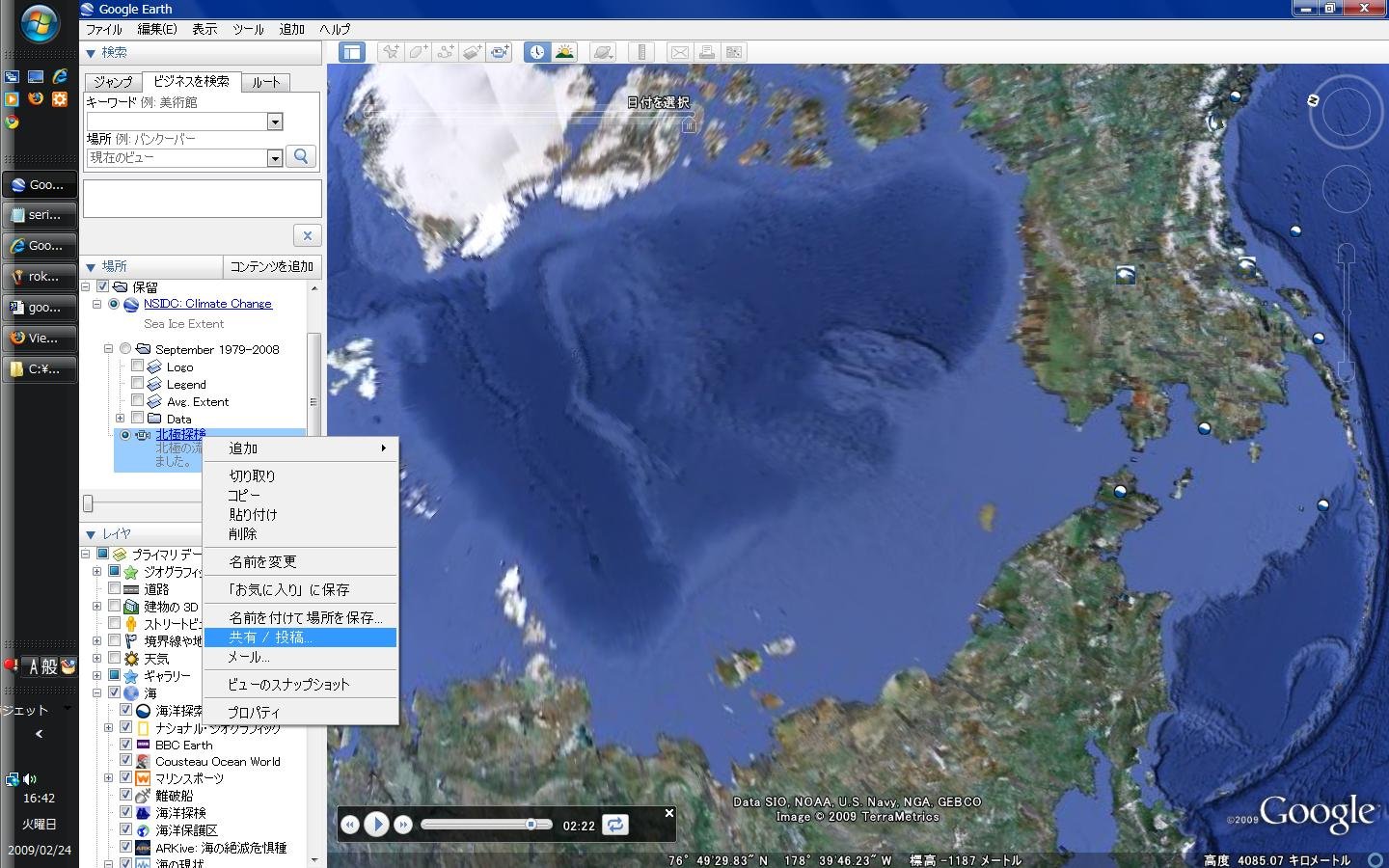Expand the 天気 weather layer node
Image resolution: width=1389 pixels, height=868 pixels.
click(x=96, y=659)
